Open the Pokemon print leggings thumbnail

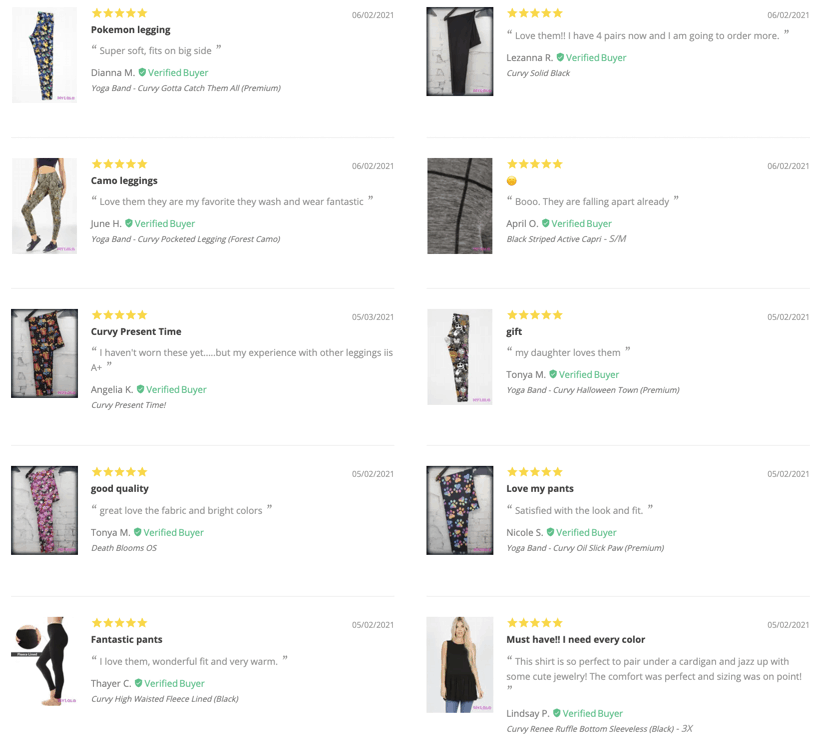(44, 55)
